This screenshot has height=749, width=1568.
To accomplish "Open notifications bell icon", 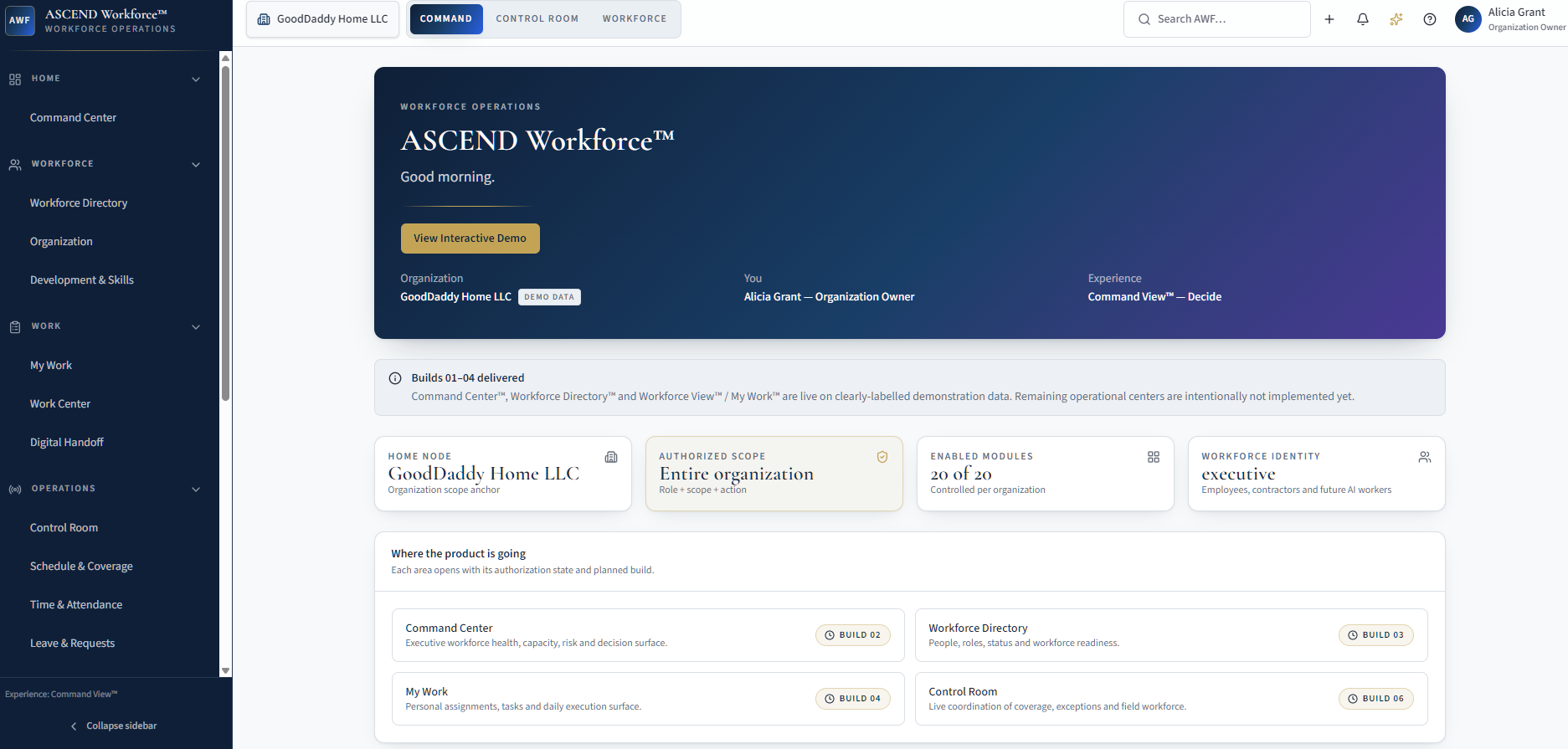I will pos(1363,19).
